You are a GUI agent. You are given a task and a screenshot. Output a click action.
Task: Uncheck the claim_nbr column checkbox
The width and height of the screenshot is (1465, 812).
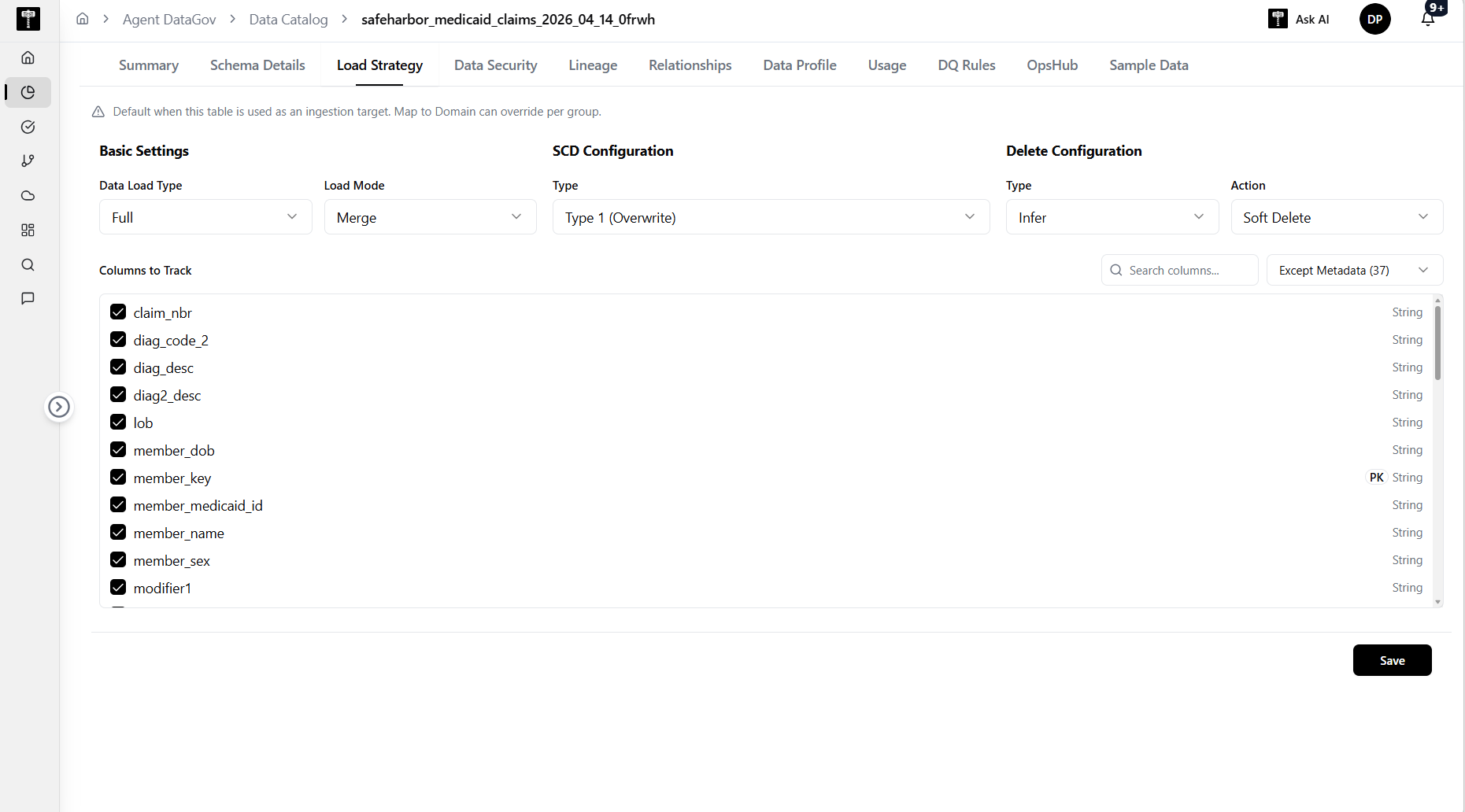tap(118, 312)
